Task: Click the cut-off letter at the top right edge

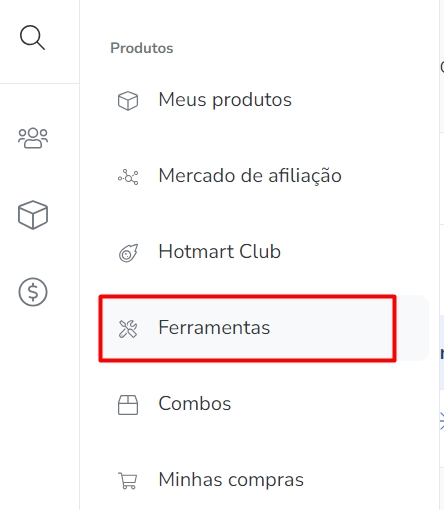Action: 442,67
